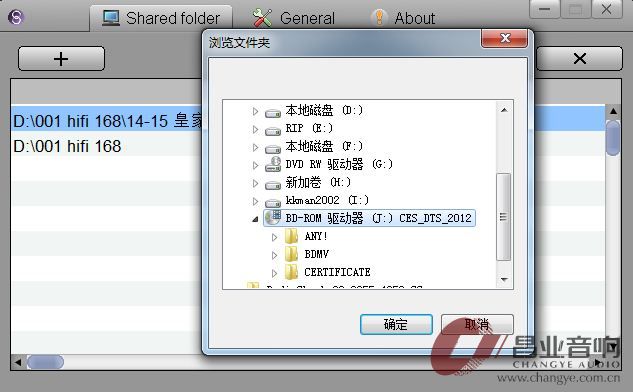Click drive icon for 新加卷 (H:)
This screenshot has height=392, width=633.
pos(273,185)
